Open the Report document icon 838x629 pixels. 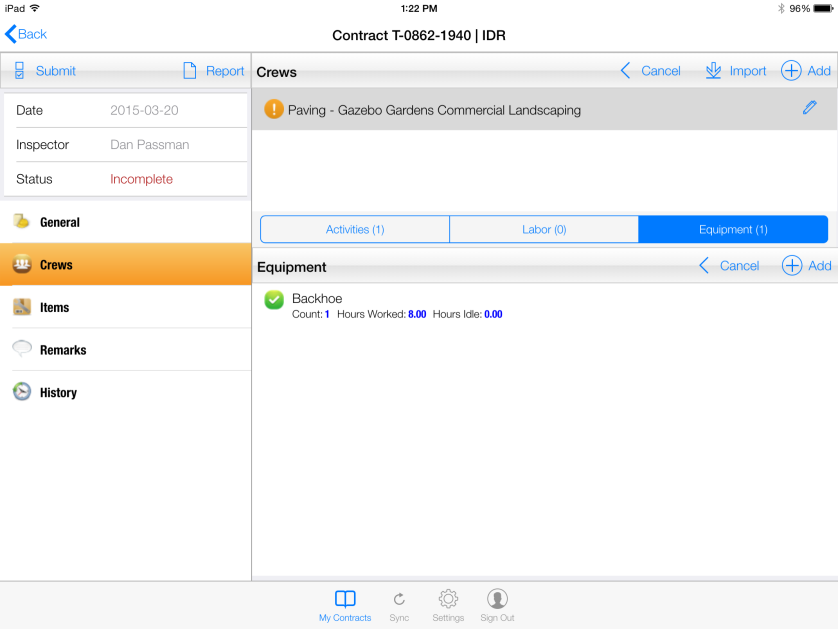click(x=190, y=71)
